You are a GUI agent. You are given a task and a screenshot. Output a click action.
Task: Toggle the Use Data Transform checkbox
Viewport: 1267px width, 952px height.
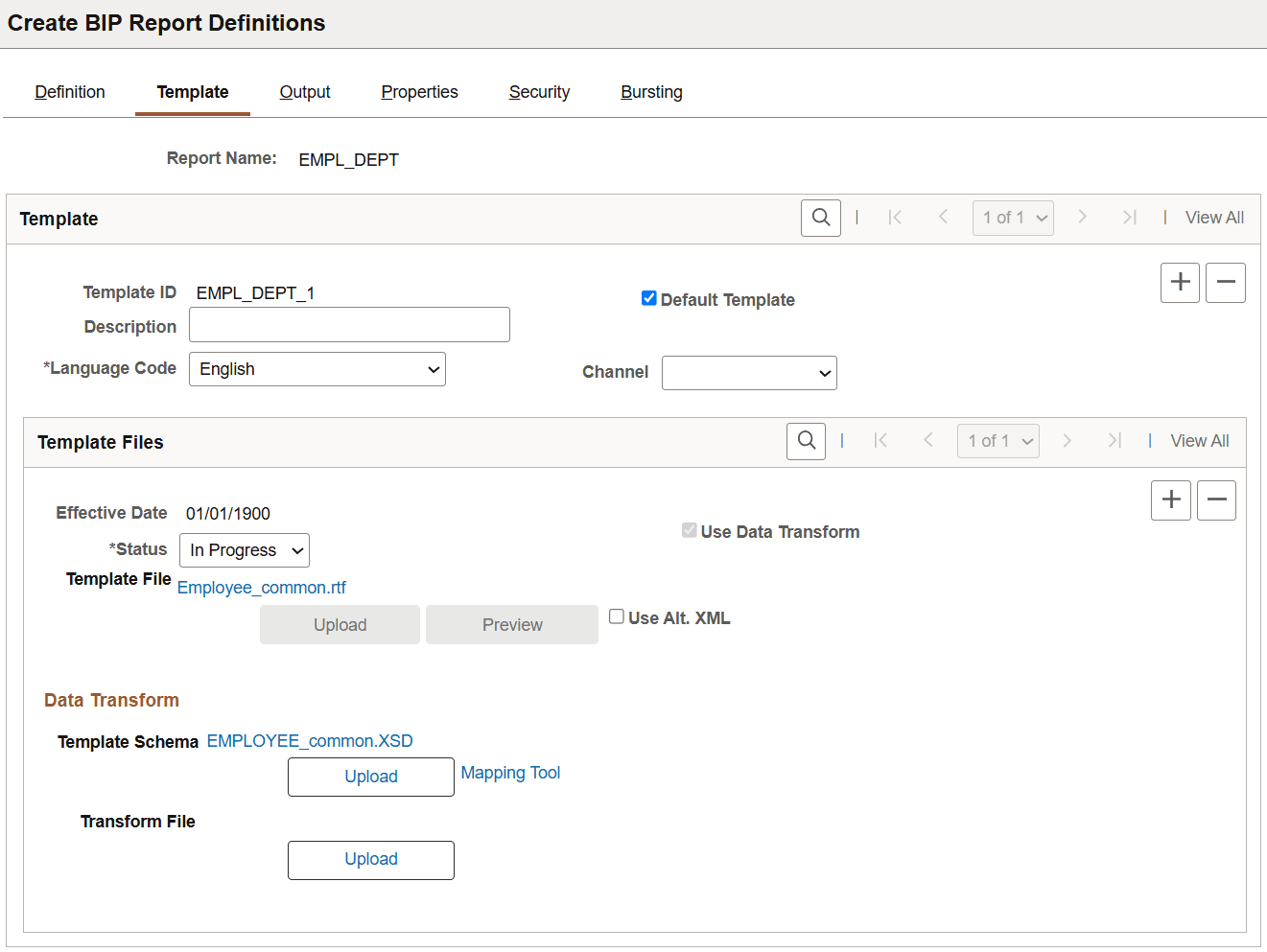(690, 530)
